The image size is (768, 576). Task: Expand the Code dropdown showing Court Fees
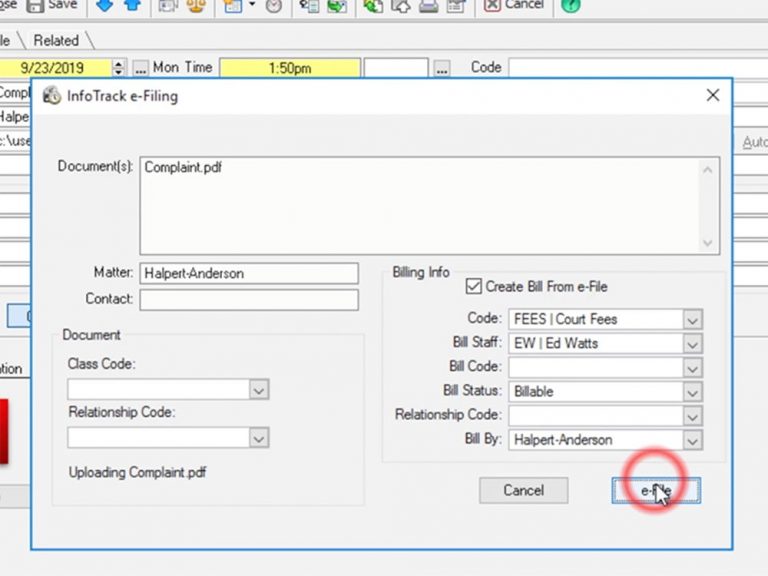[x=692, y=320]
